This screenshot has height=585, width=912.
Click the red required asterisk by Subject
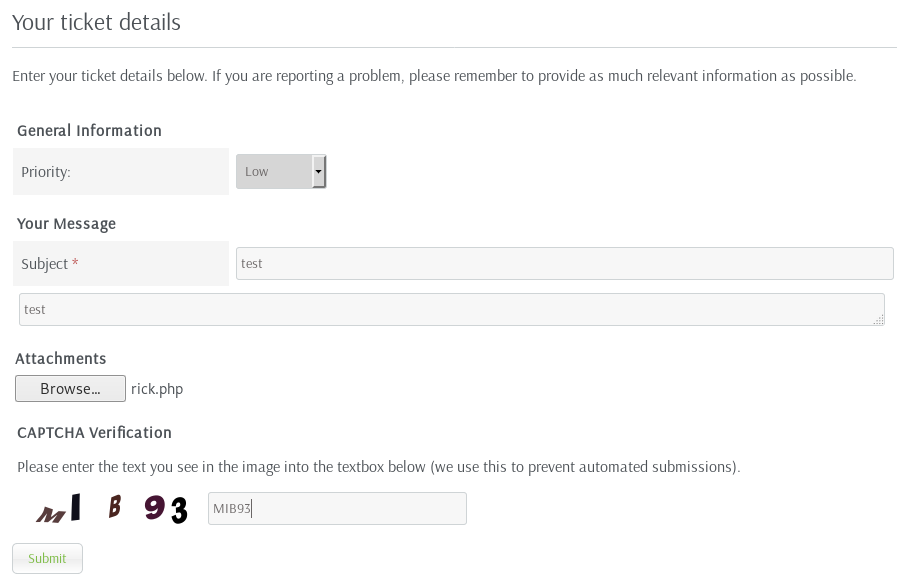click(x=75, y=263)
